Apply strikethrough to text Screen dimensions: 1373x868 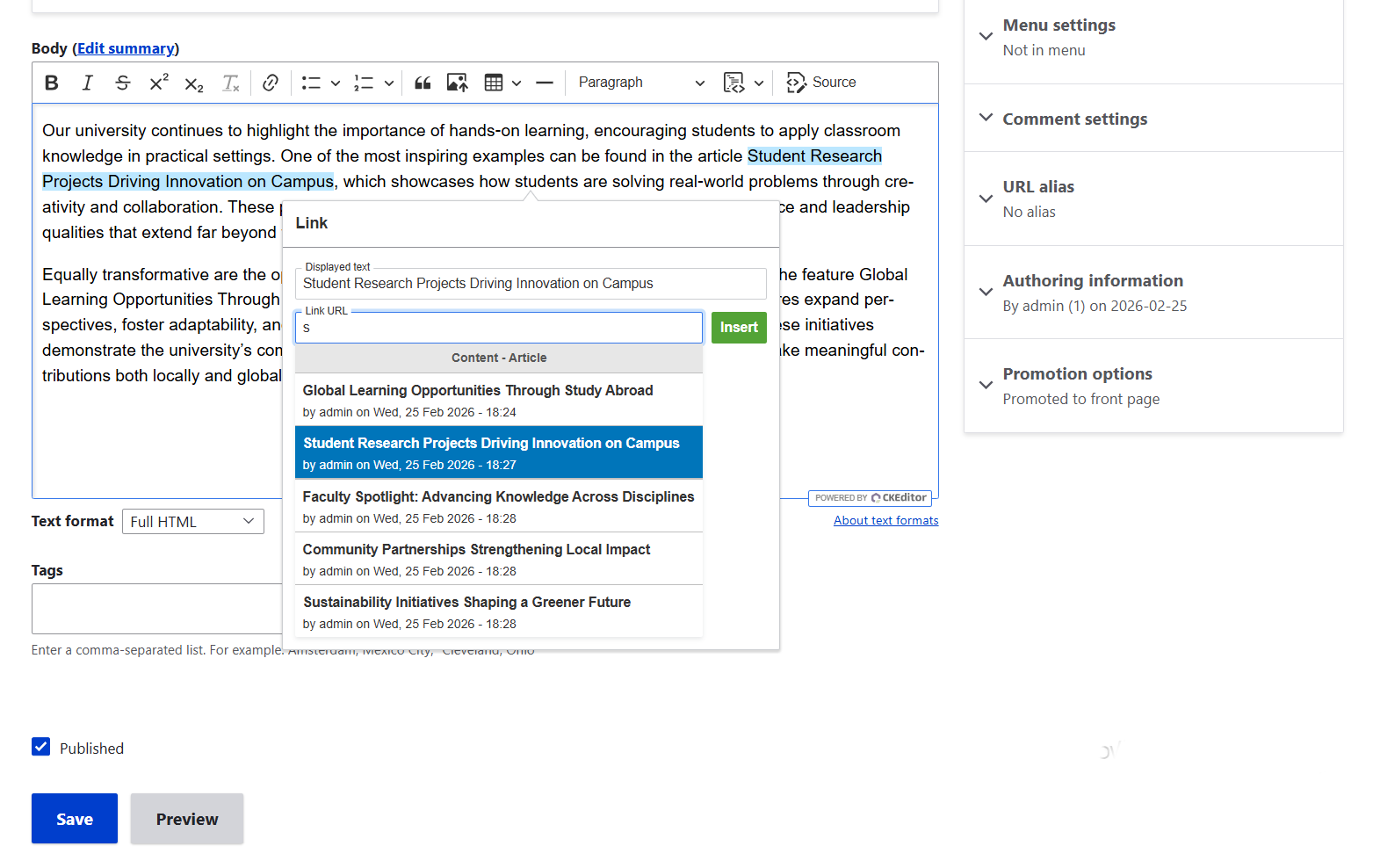click(x=123, y=82)
